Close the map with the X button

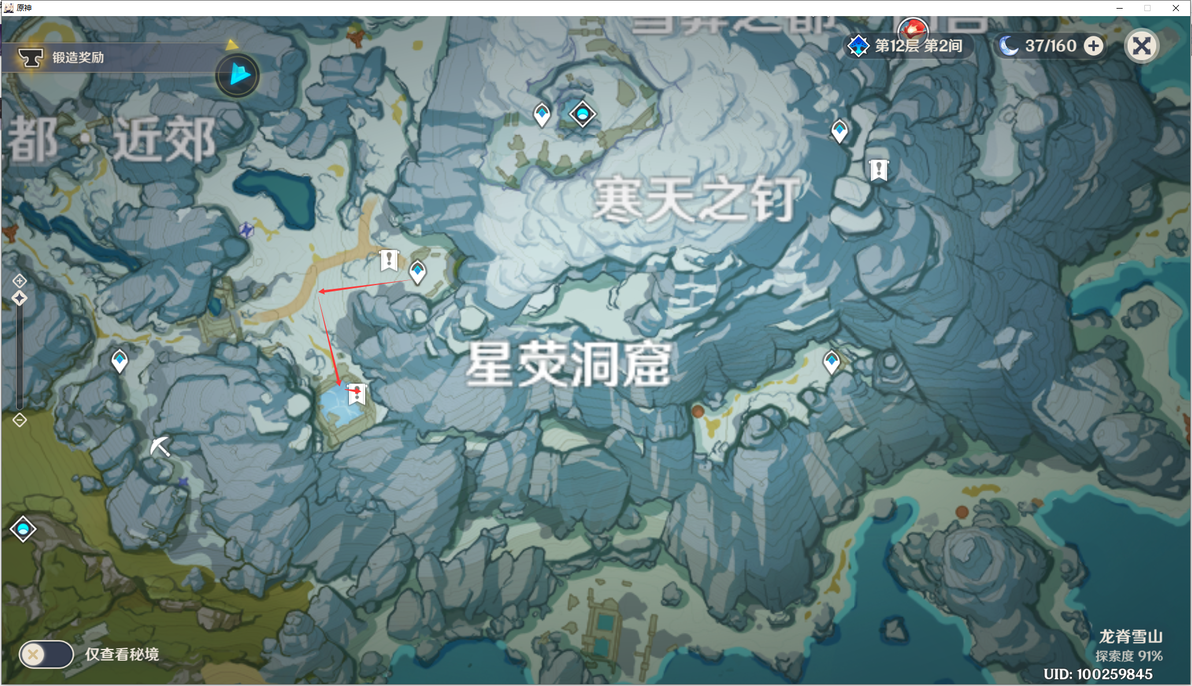(x=1141, y=46)
